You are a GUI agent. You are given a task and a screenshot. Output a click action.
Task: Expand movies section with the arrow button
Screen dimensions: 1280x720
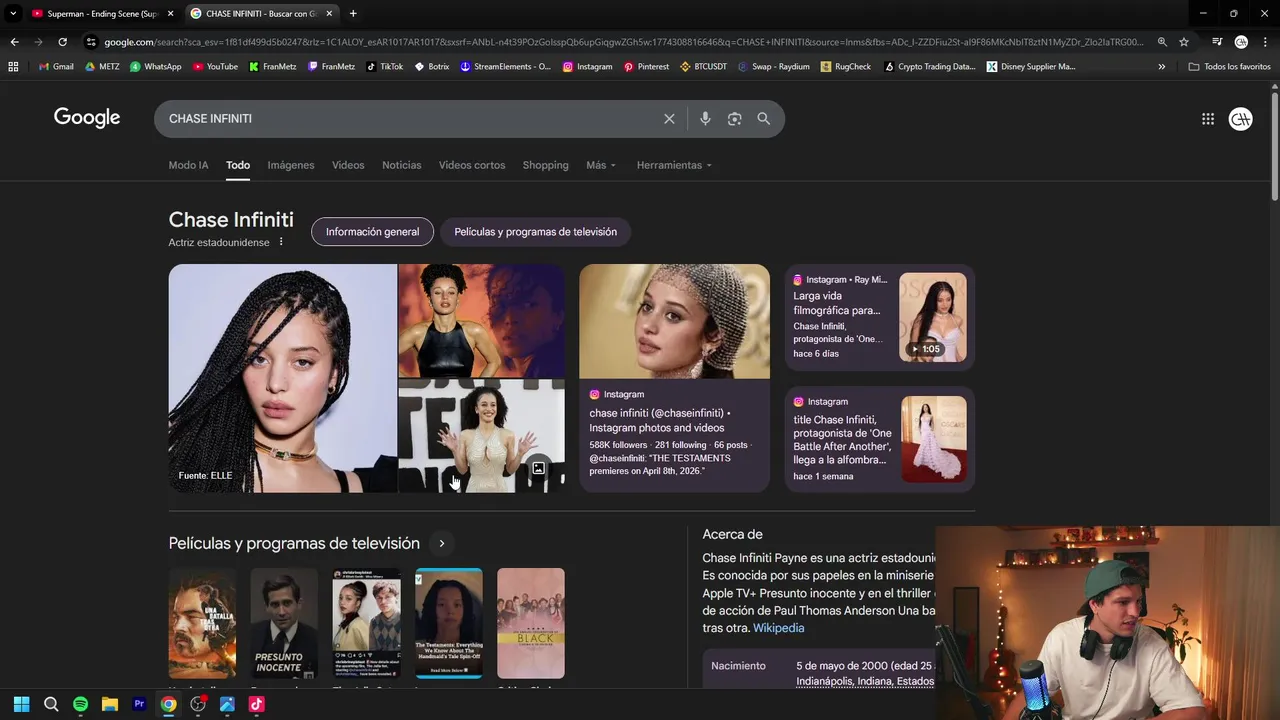441,543
